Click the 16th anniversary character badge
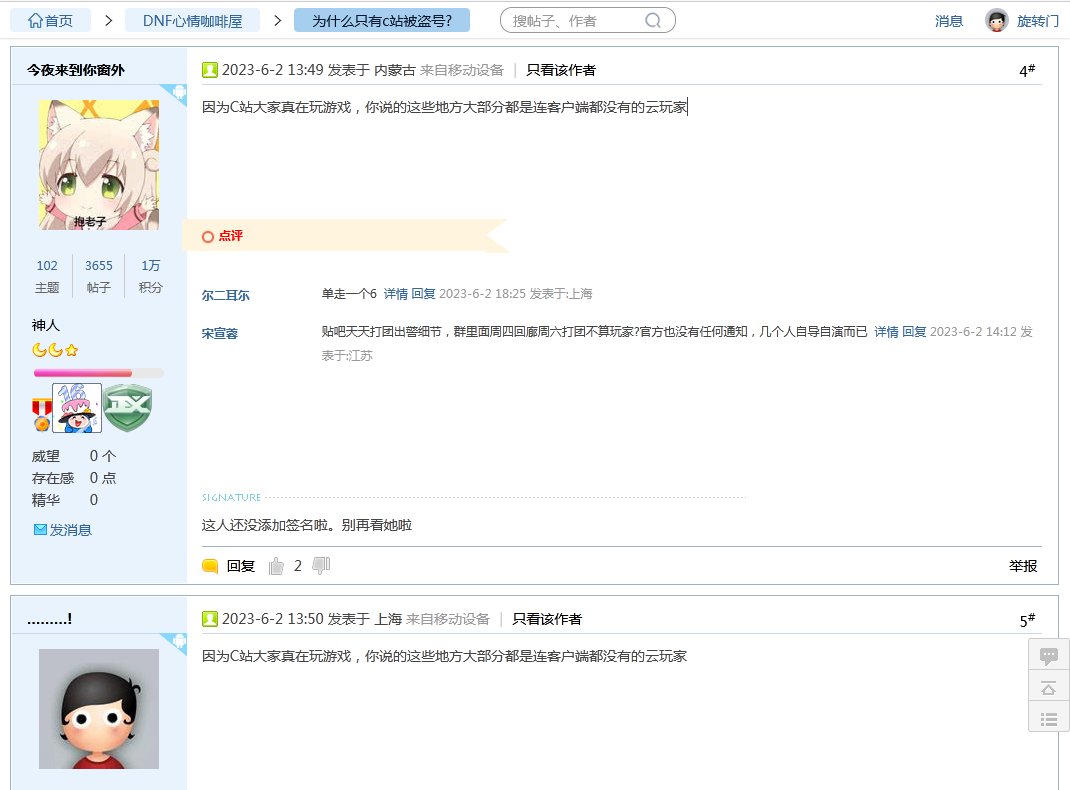1070x790 pixels. pyautogui.click(x=77, y=407)
